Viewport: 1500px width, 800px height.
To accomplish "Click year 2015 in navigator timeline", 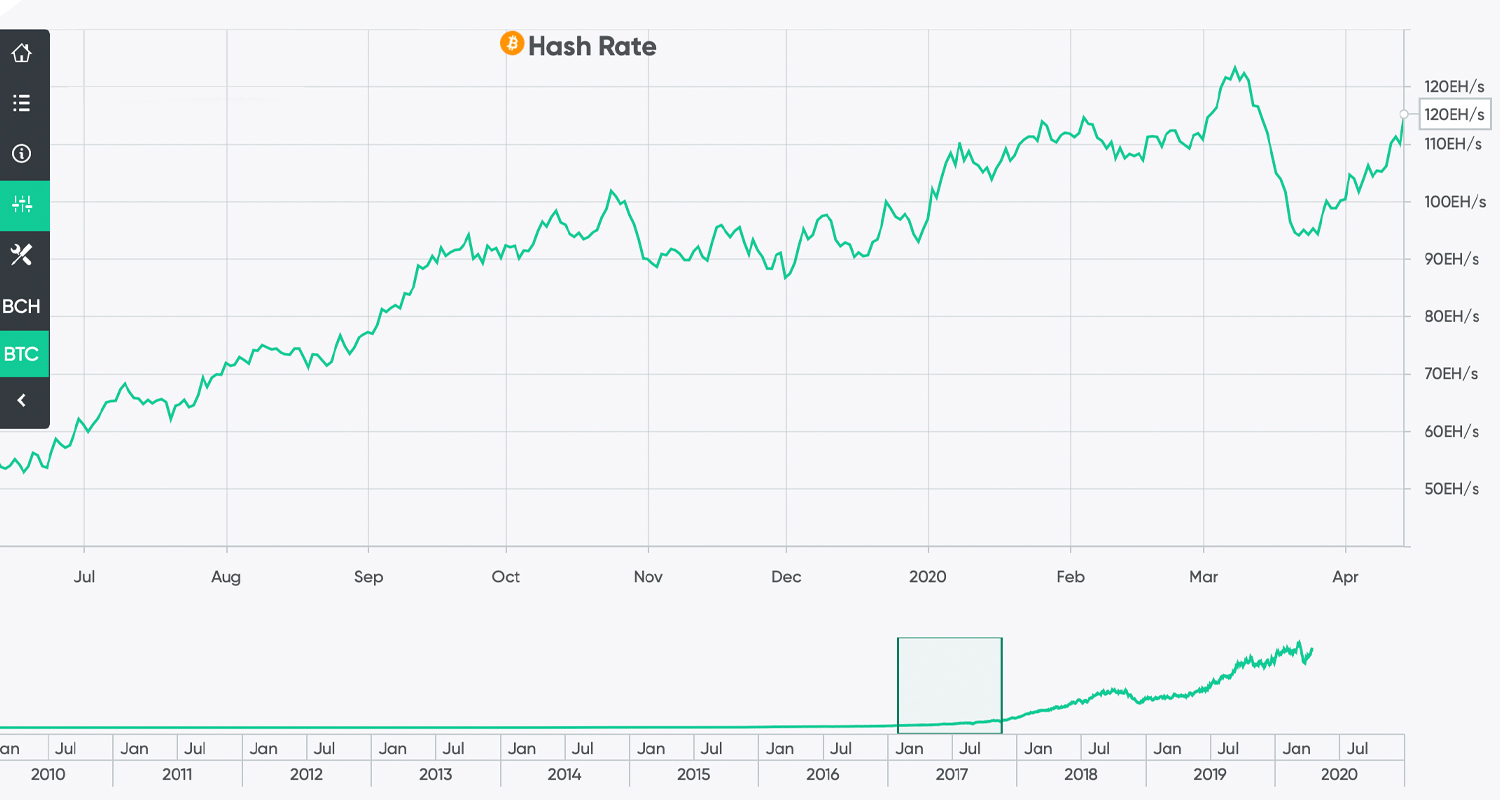I will coord(693,774).
